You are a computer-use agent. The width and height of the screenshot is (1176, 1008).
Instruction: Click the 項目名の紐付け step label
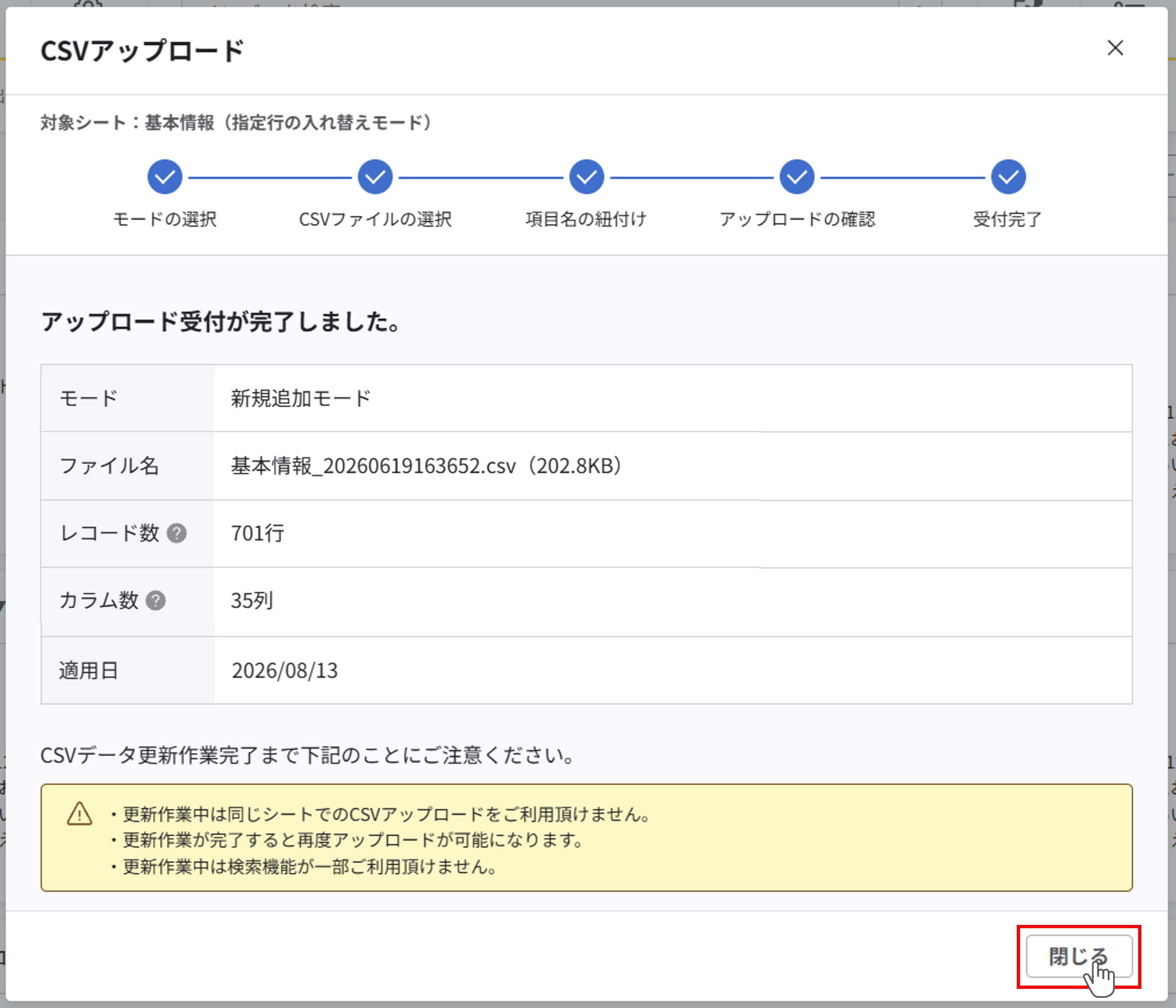pos(586,219)
